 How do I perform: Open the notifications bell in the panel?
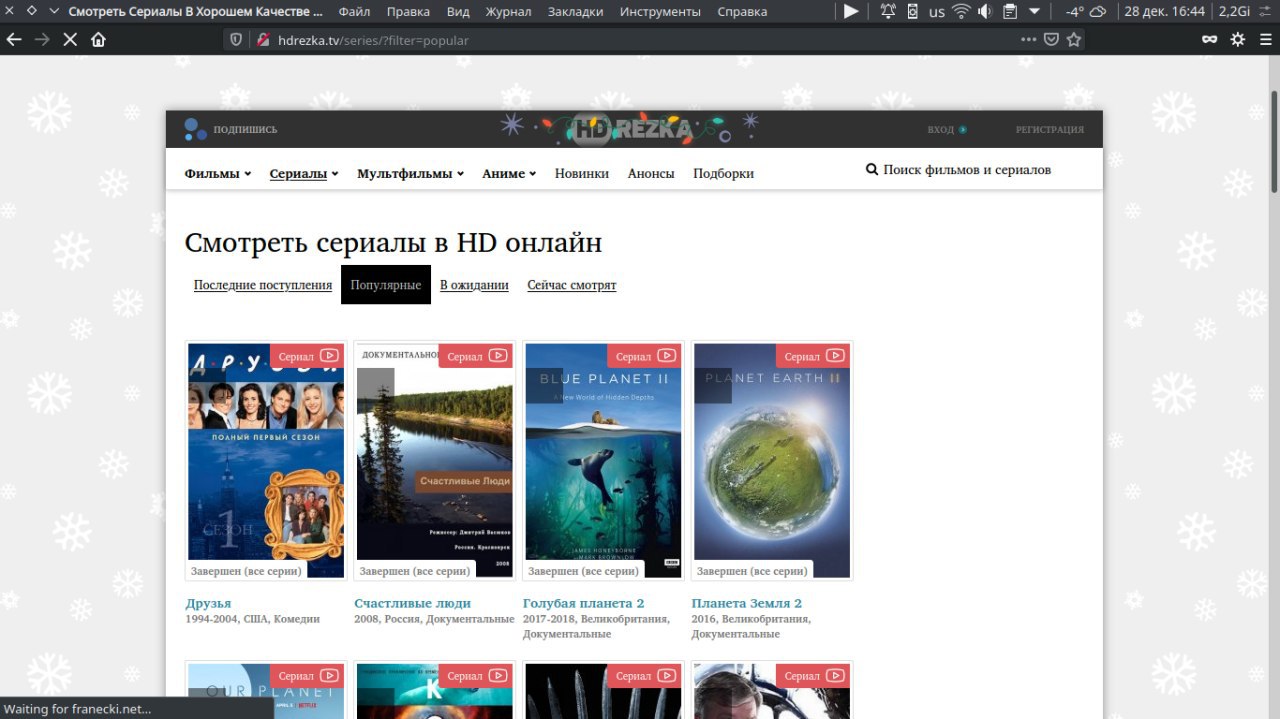(888, 12)
